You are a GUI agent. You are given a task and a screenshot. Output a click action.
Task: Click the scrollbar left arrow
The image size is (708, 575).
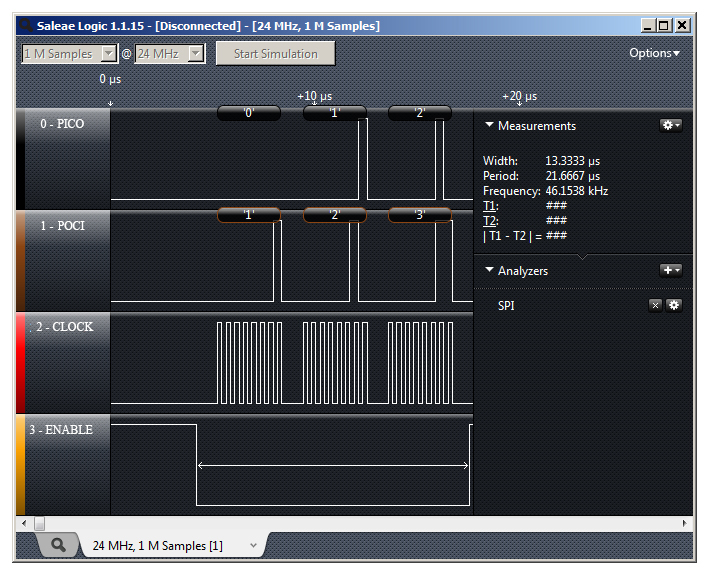tap(24, 524)
